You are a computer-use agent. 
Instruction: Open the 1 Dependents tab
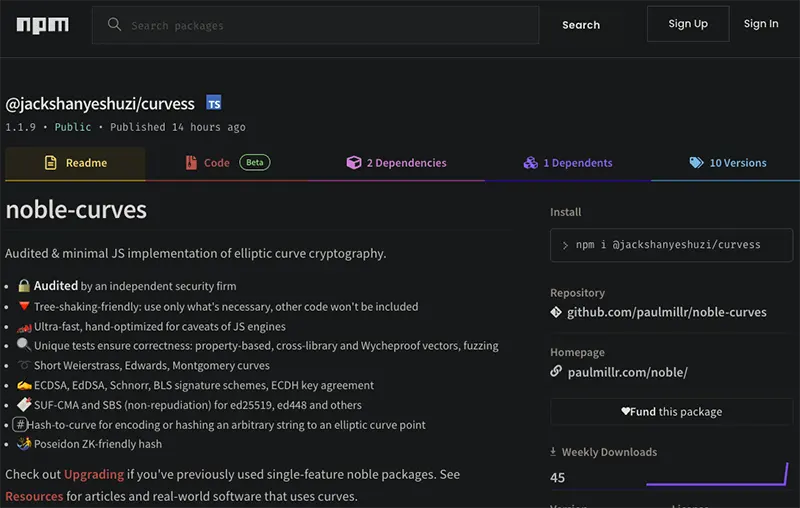pos(567,163)
